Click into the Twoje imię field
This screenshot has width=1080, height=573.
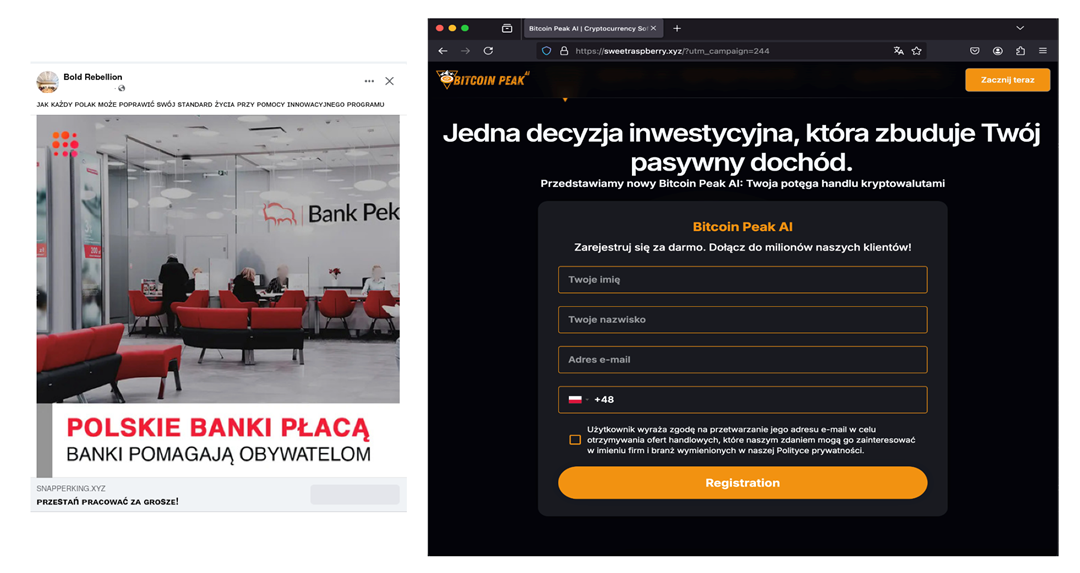(742, 280)
